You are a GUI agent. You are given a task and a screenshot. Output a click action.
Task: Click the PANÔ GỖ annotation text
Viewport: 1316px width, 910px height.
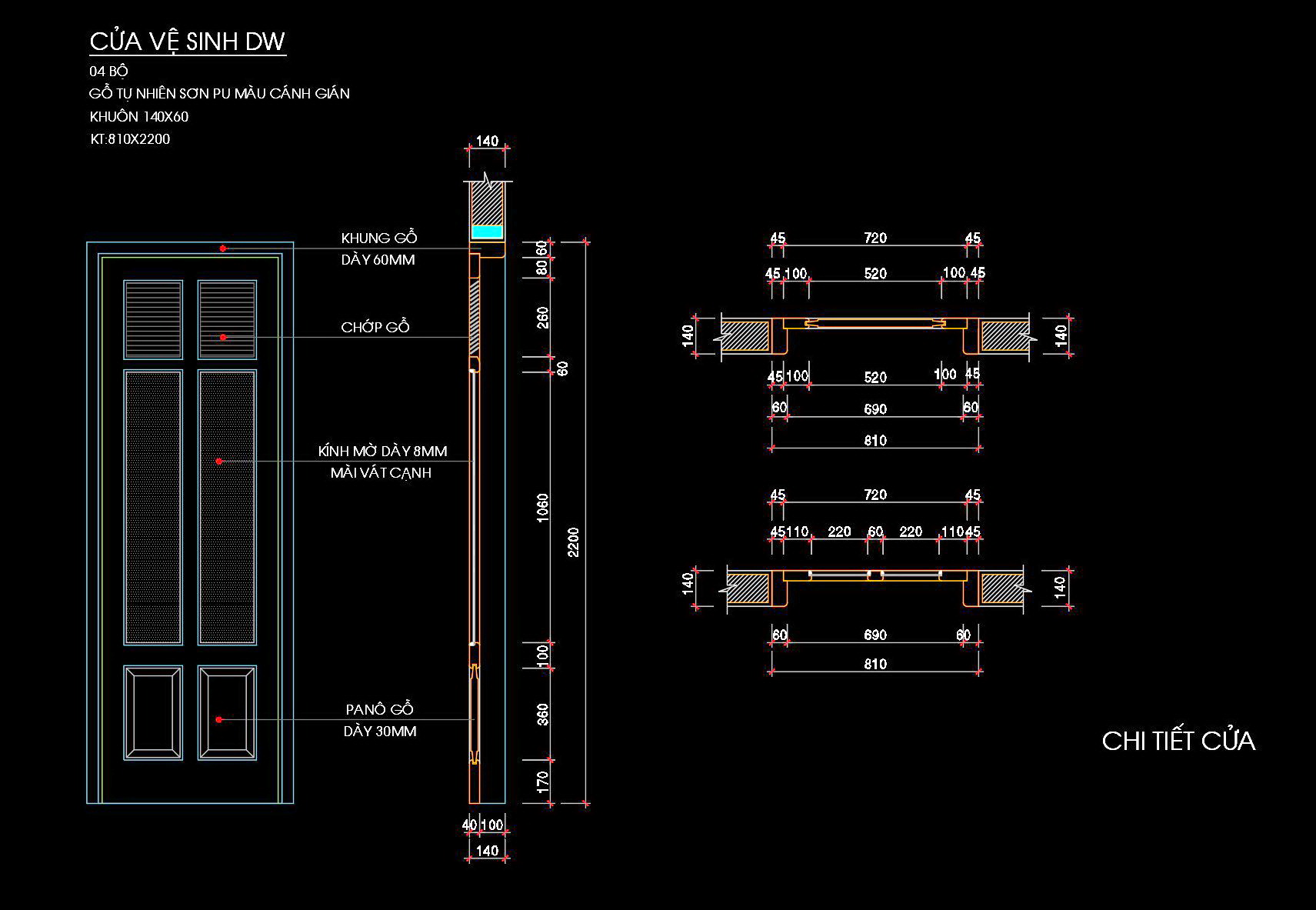[x=379, y=709]
